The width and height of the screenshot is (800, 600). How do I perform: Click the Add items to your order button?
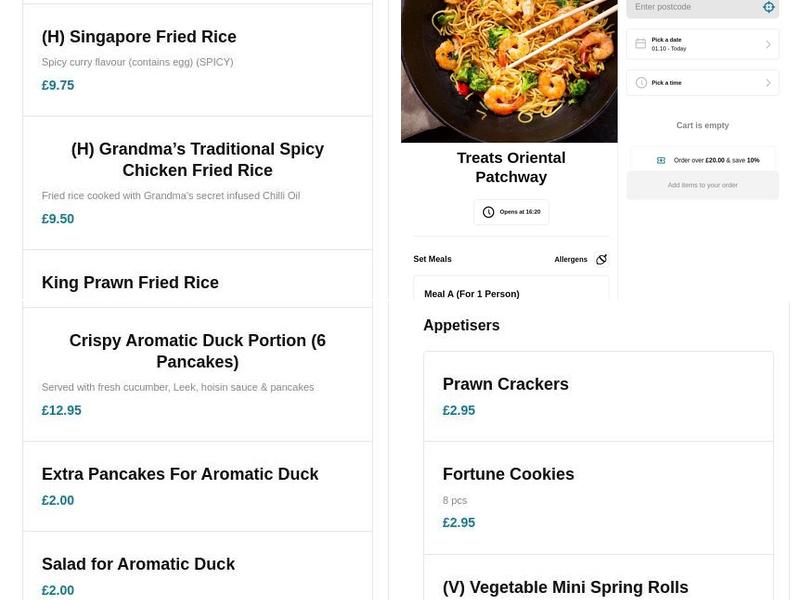(702, 185)
